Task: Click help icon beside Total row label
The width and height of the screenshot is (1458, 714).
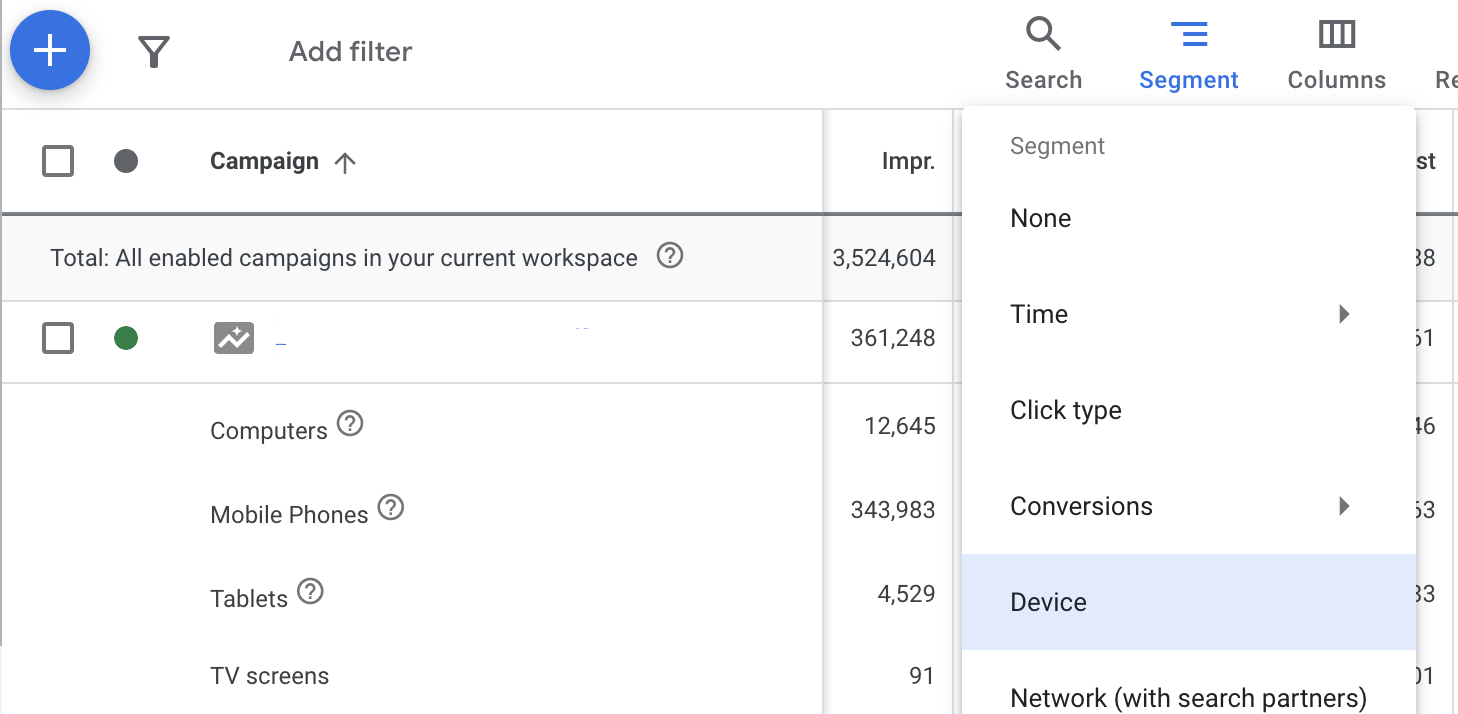Action: click(670, 256)
